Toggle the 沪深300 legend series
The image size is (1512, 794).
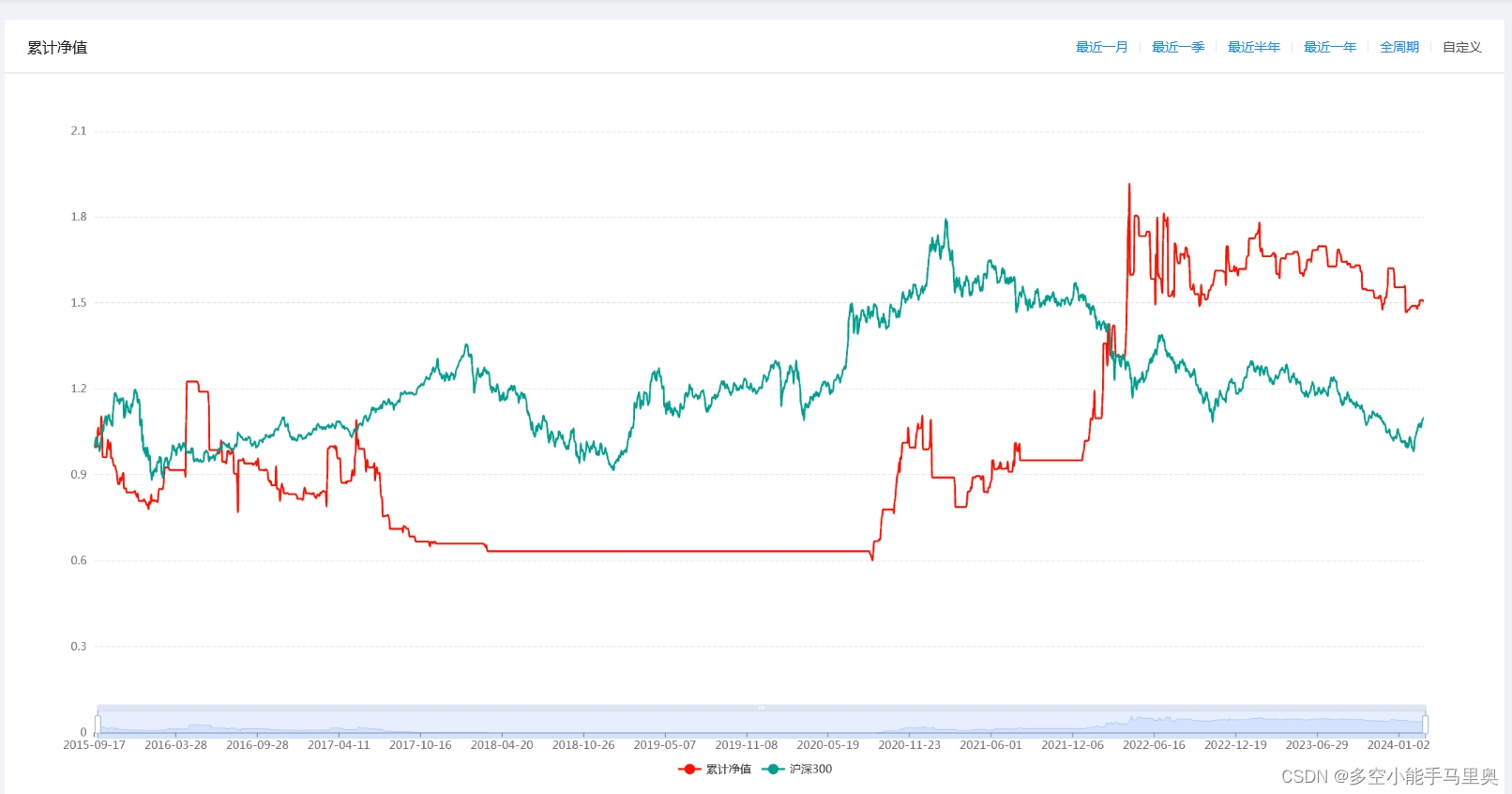[x=797, y=769]
